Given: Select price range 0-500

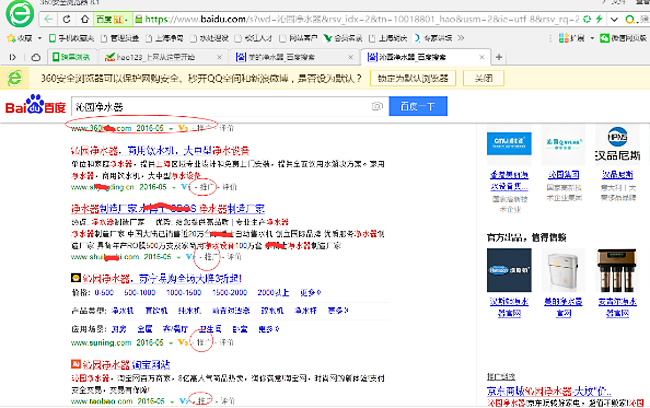Looking at the screenshot, I should click(104, 293).
